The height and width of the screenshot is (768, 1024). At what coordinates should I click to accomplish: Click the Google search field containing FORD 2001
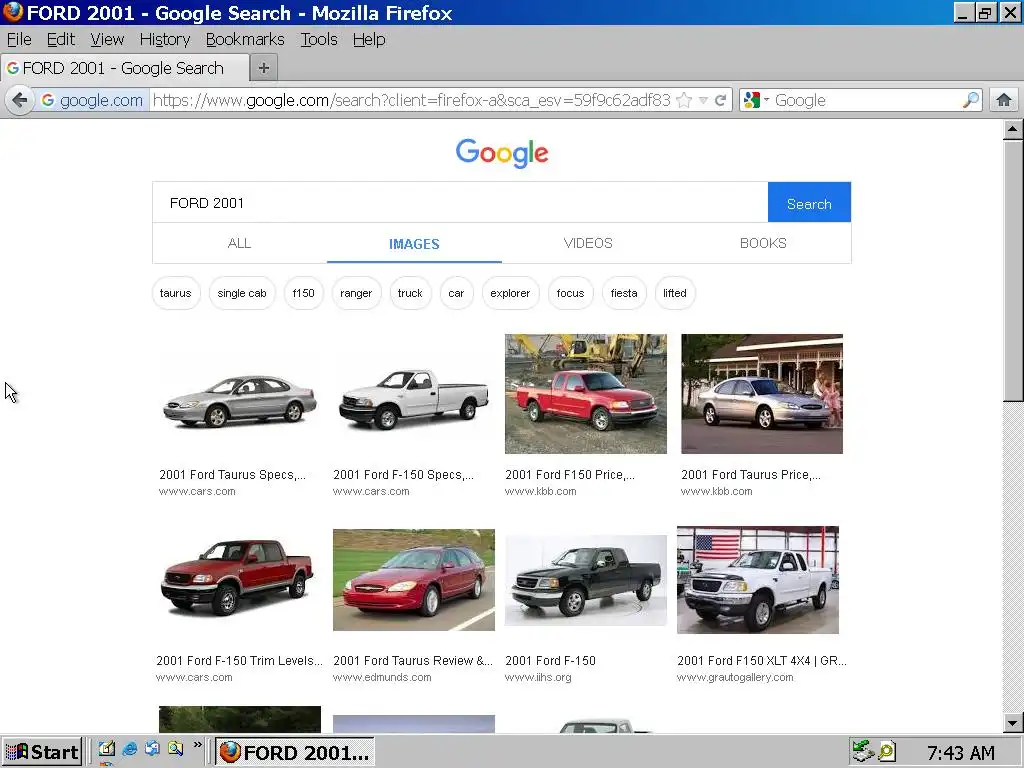click(x=460, y=203)
